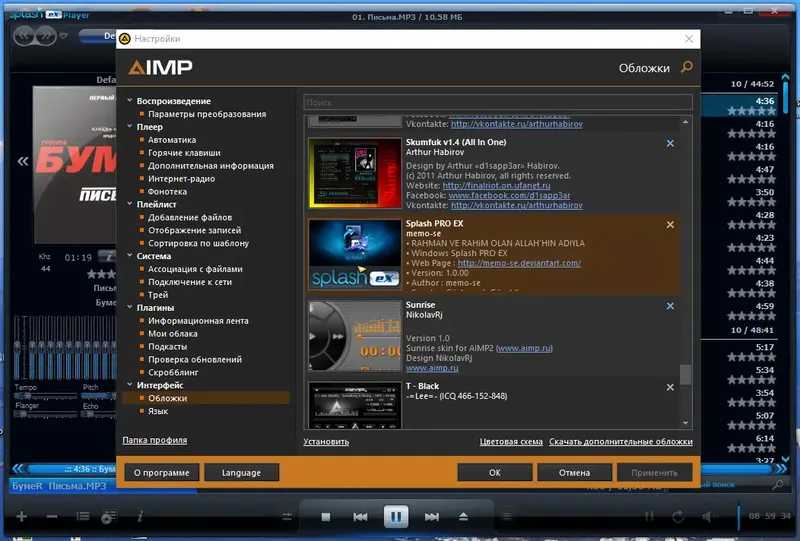Click the Tempo slider in the player
This screenshot has height=541, width=800.
coord(45,396)
